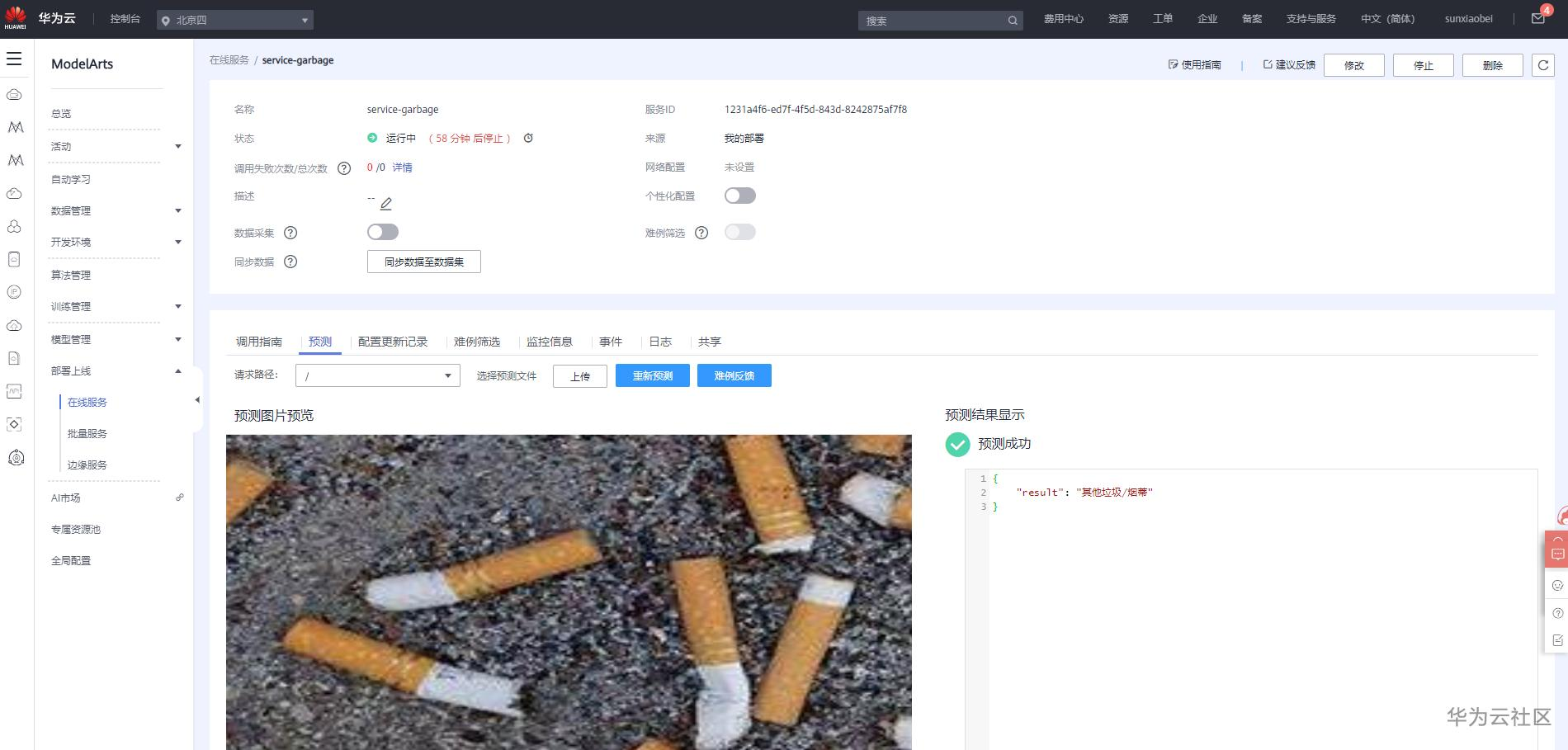
Task: Click the 难例反馈 button
Action: [734, 375]
